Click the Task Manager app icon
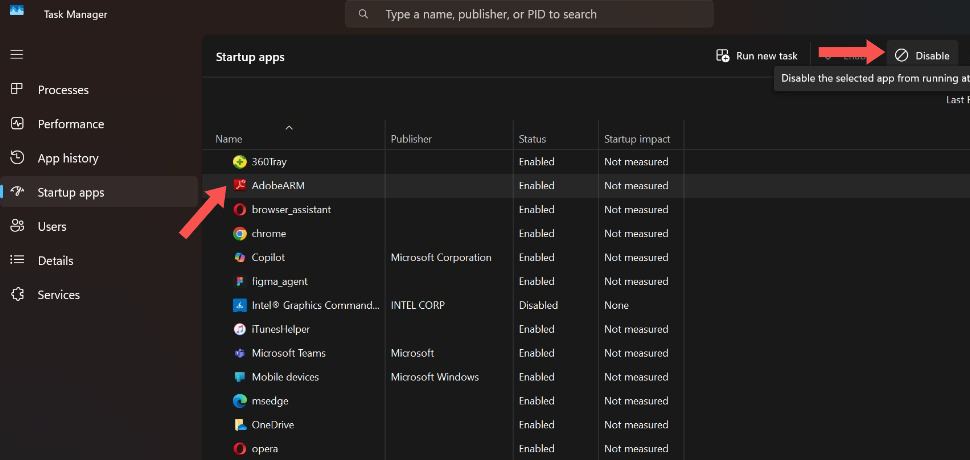This screenshot has width=970, height=460. pyautogui.click(x=17, y=9)
